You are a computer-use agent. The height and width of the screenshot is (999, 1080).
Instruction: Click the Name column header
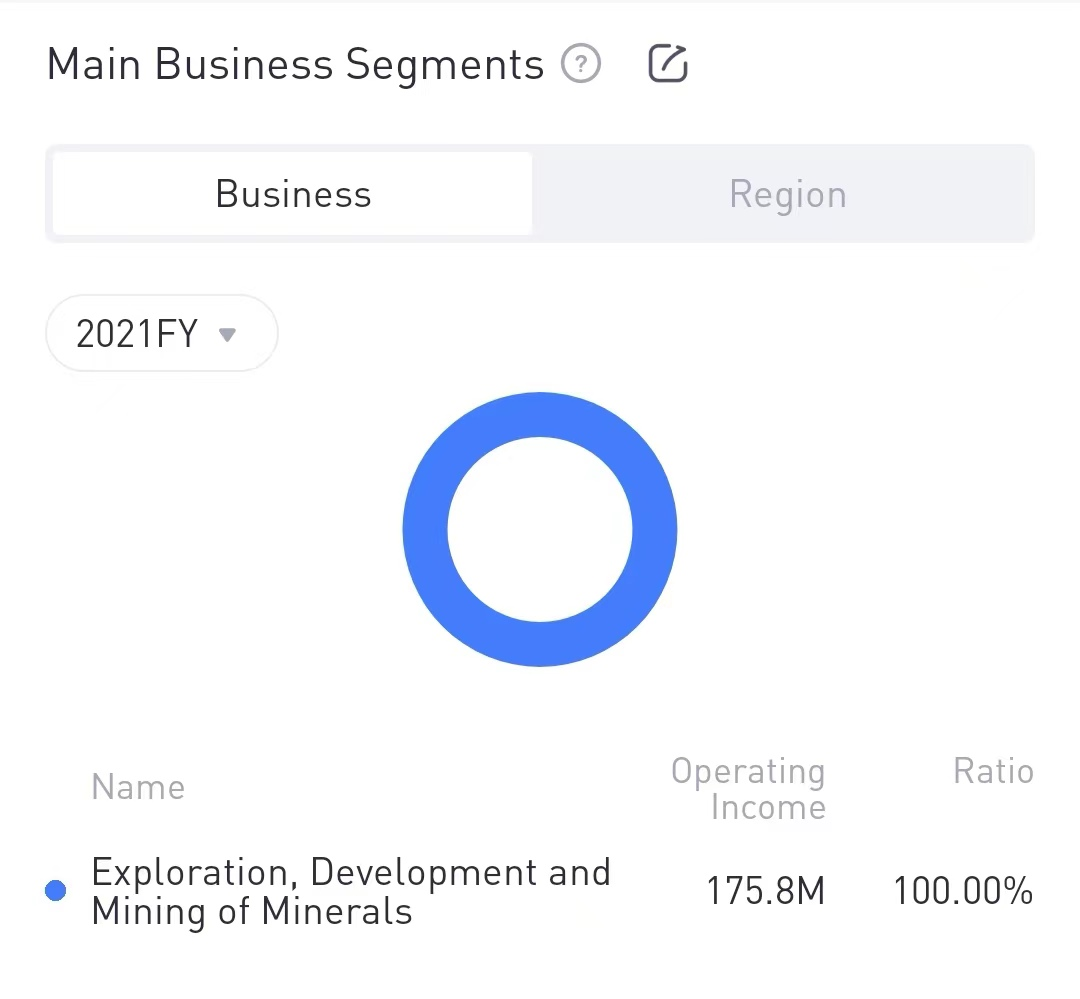point(138,788)
